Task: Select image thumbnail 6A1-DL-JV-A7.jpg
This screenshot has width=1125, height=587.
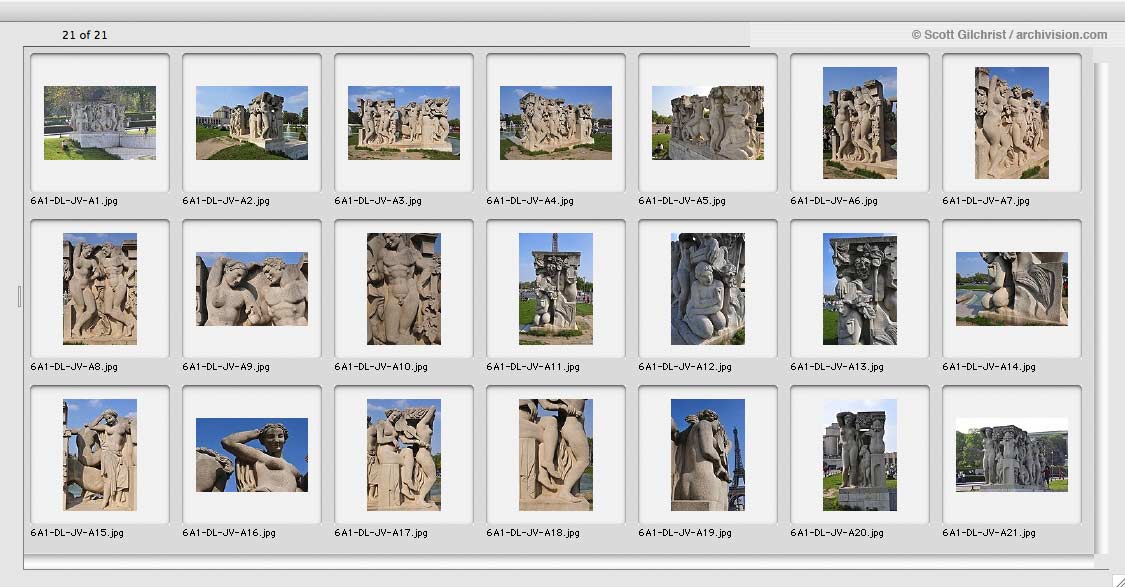Action: [x=1012, y=123]
